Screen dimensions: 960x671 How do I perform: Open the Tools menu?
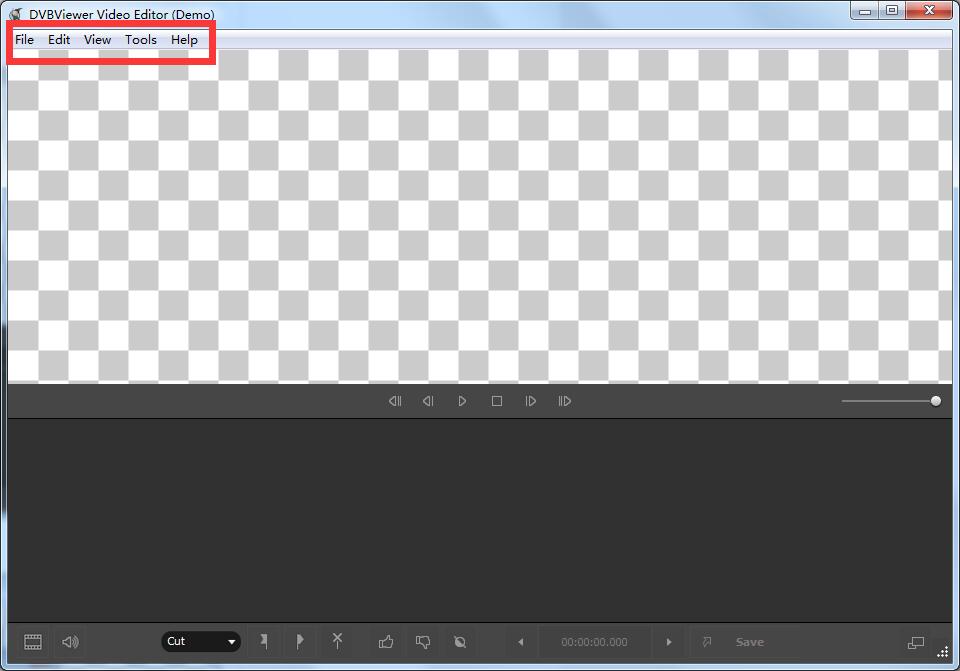[140, 39]
